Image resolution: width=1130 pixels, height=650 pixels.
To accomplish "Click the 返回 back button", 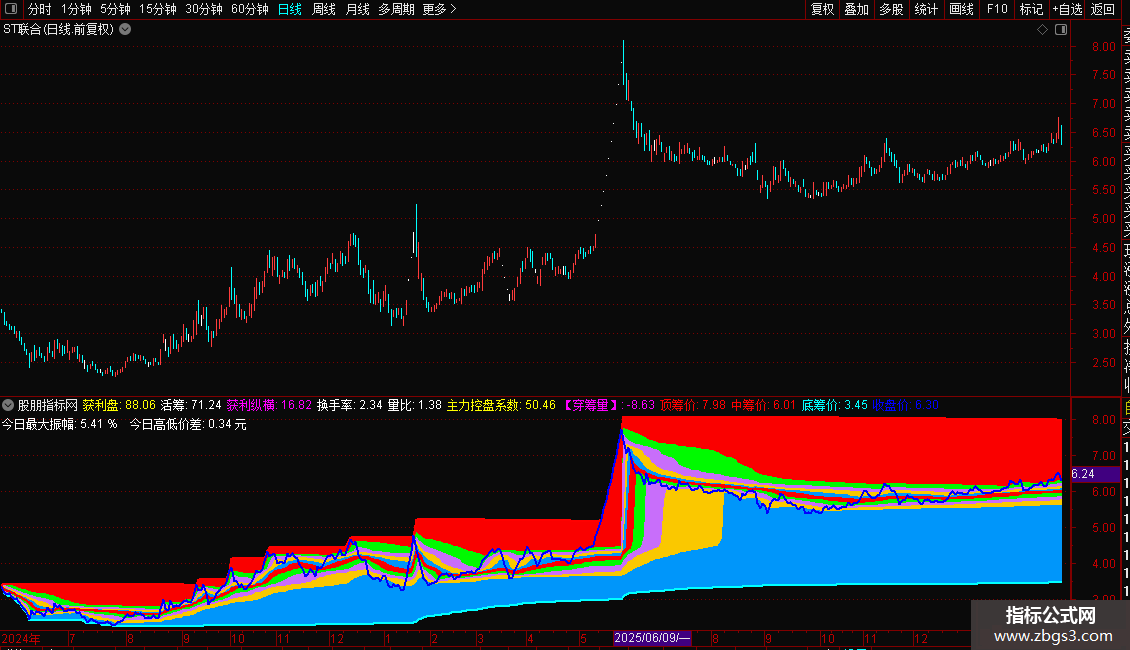I will point(1103,9).
